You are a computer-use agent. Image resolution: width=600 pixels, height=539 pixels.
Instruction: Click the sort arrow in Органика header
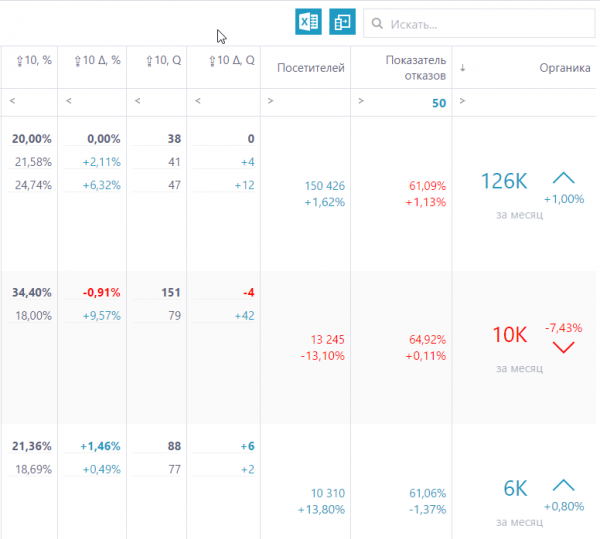(x=463, y=68)
